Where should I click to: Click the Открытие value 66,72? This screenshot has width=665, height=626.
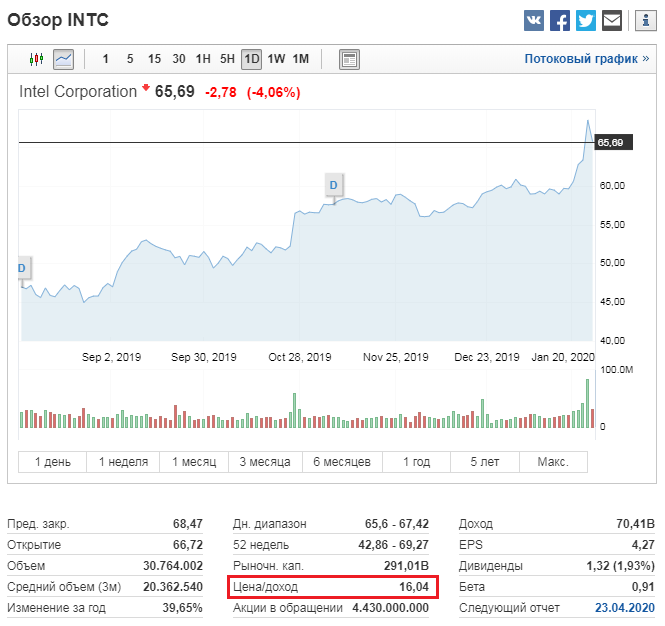pos(187,545)
